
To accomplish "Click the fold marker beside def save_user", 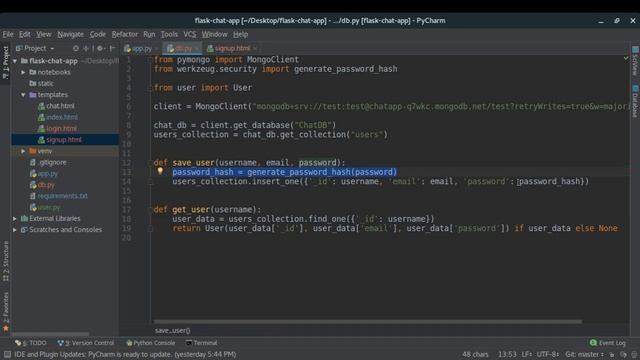I will click(x=150, y=162).
